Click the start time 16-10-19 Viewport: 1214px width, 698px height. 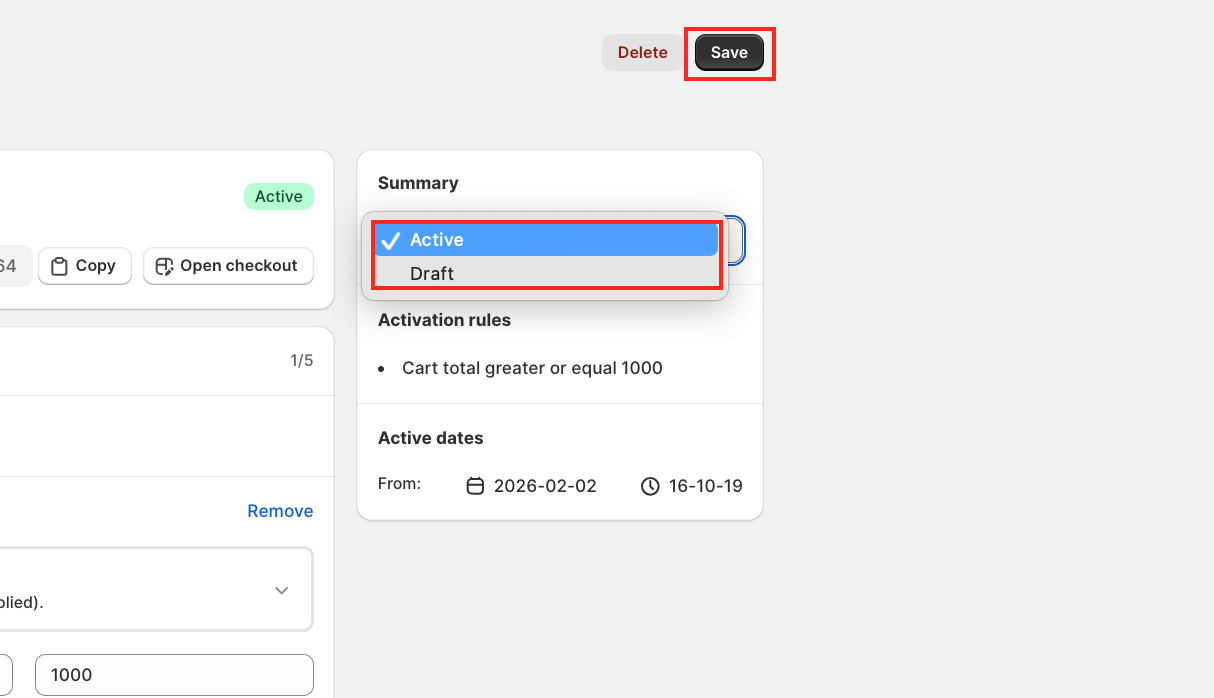pos(705,487)
